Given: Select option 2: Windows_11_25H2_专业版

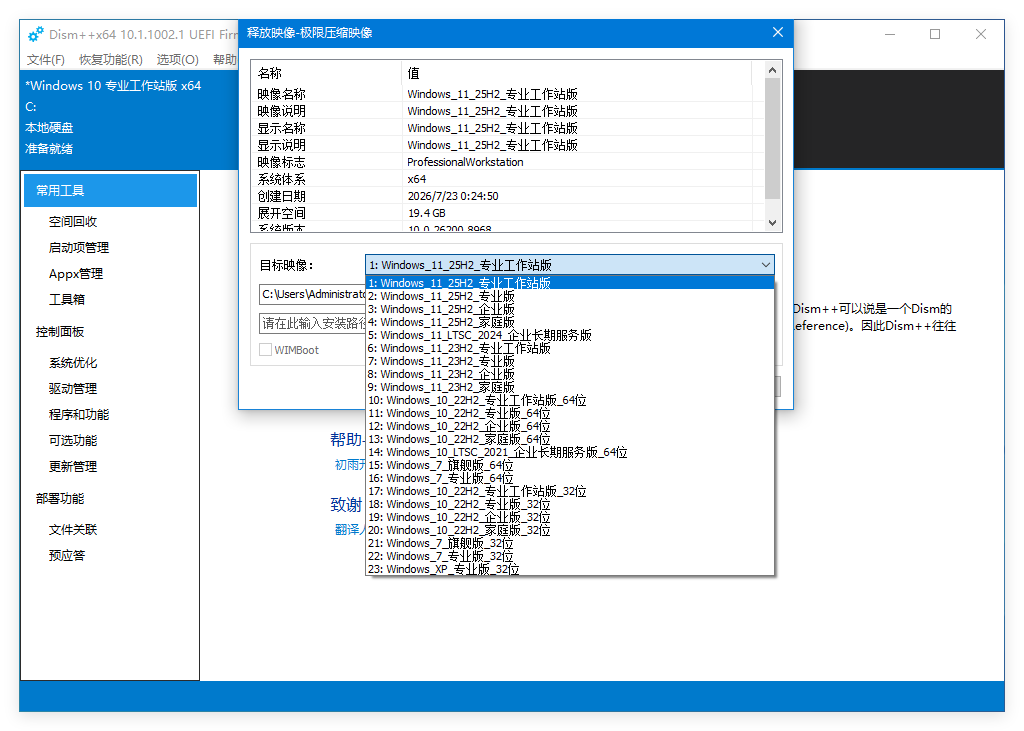Looking at the screenshot, I should pyautogui.click(x=570, y=296).
